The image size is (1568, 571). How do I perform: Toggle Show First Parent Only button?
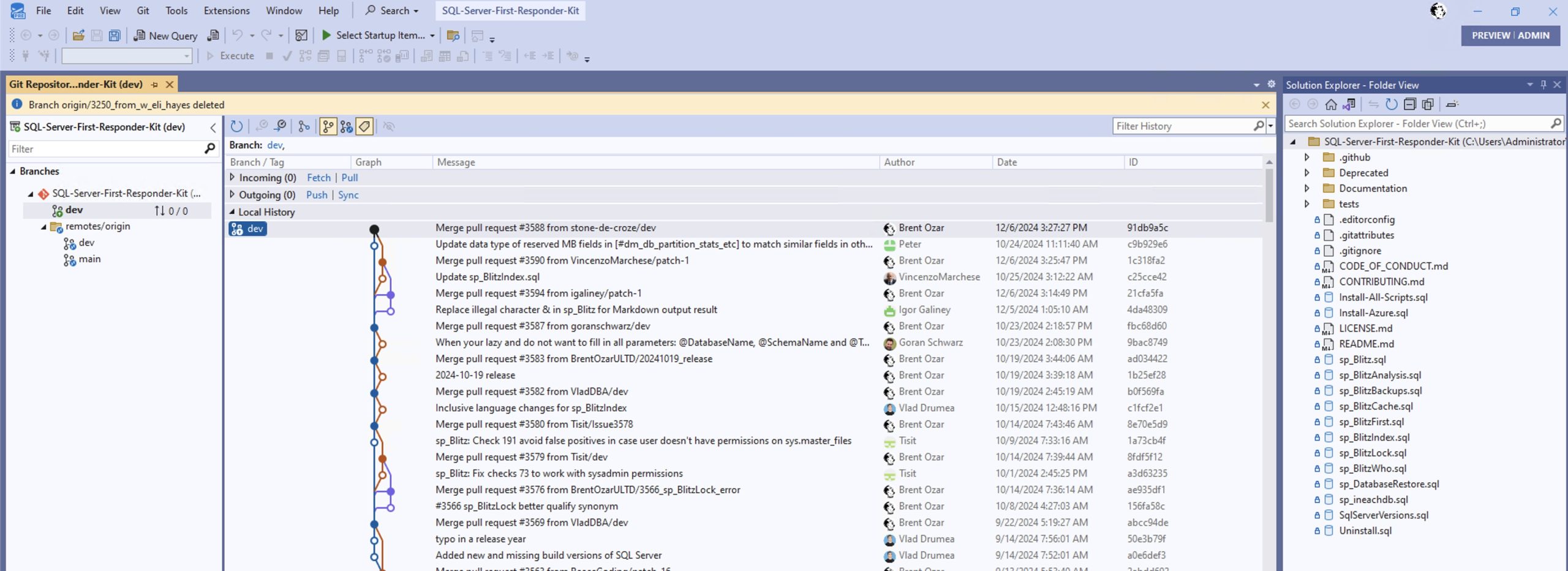pyautogui.click(x=328, y=126)
